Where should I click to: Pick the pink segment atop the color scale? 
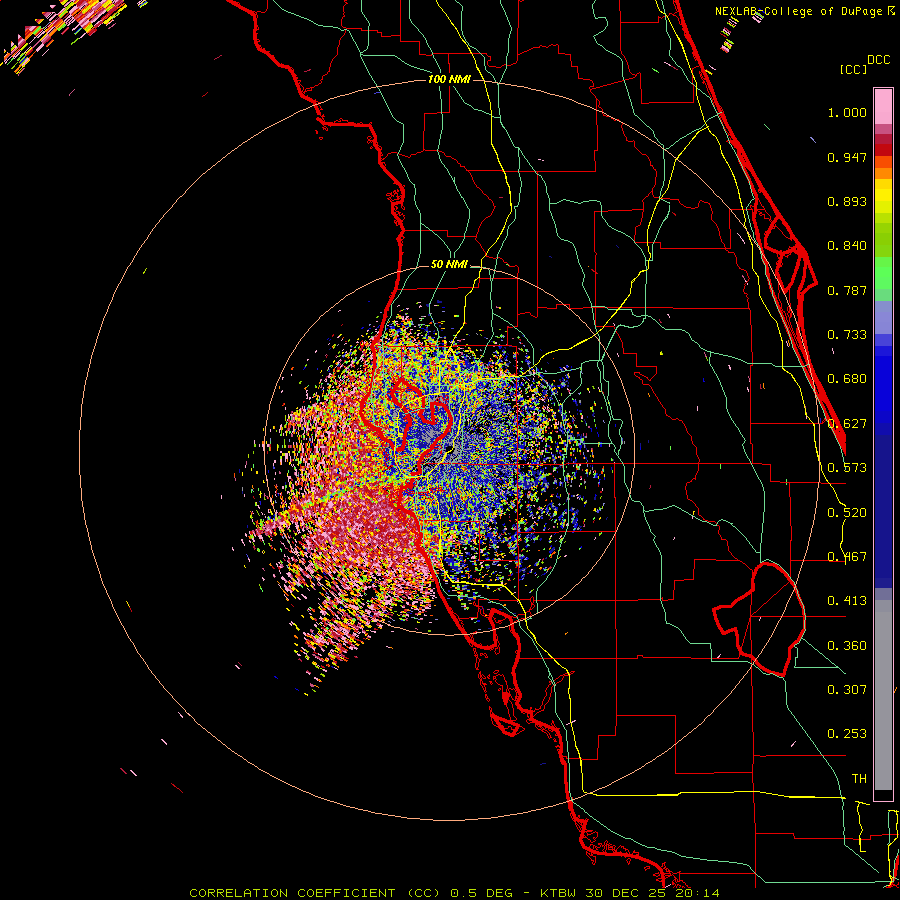[x=883, y=106]
